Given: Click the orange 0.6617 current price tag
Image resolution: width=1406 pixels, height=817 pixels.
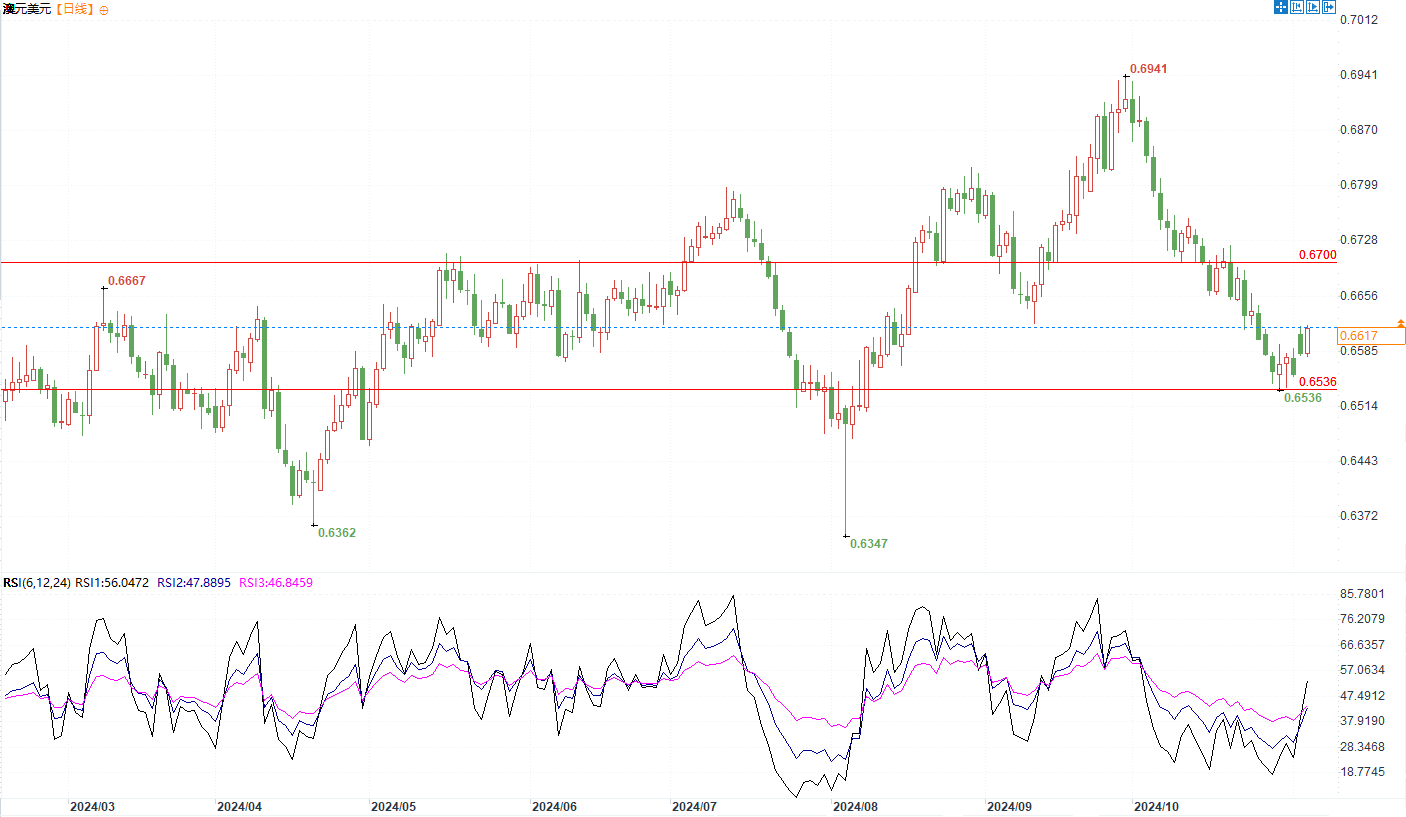Looking at the screenshot, I should coord(1358,336).
